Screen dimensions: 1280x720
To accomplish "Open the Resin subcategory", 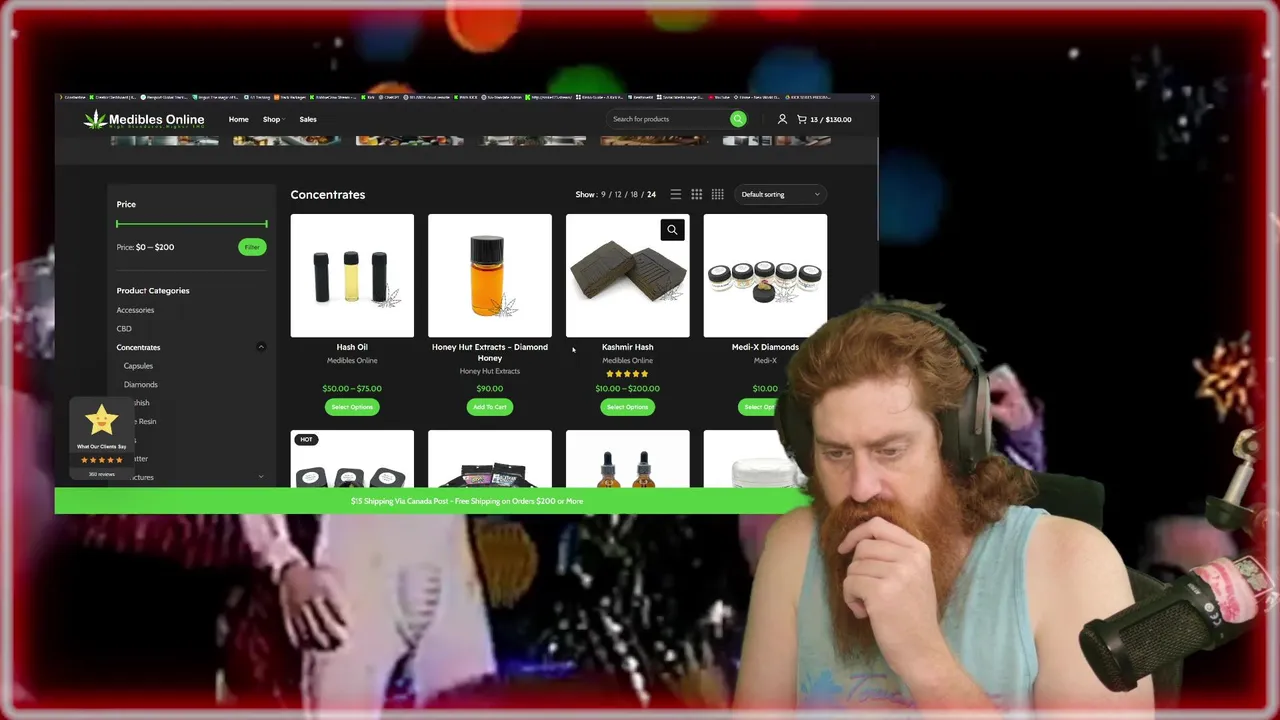I will click(146, 421).
